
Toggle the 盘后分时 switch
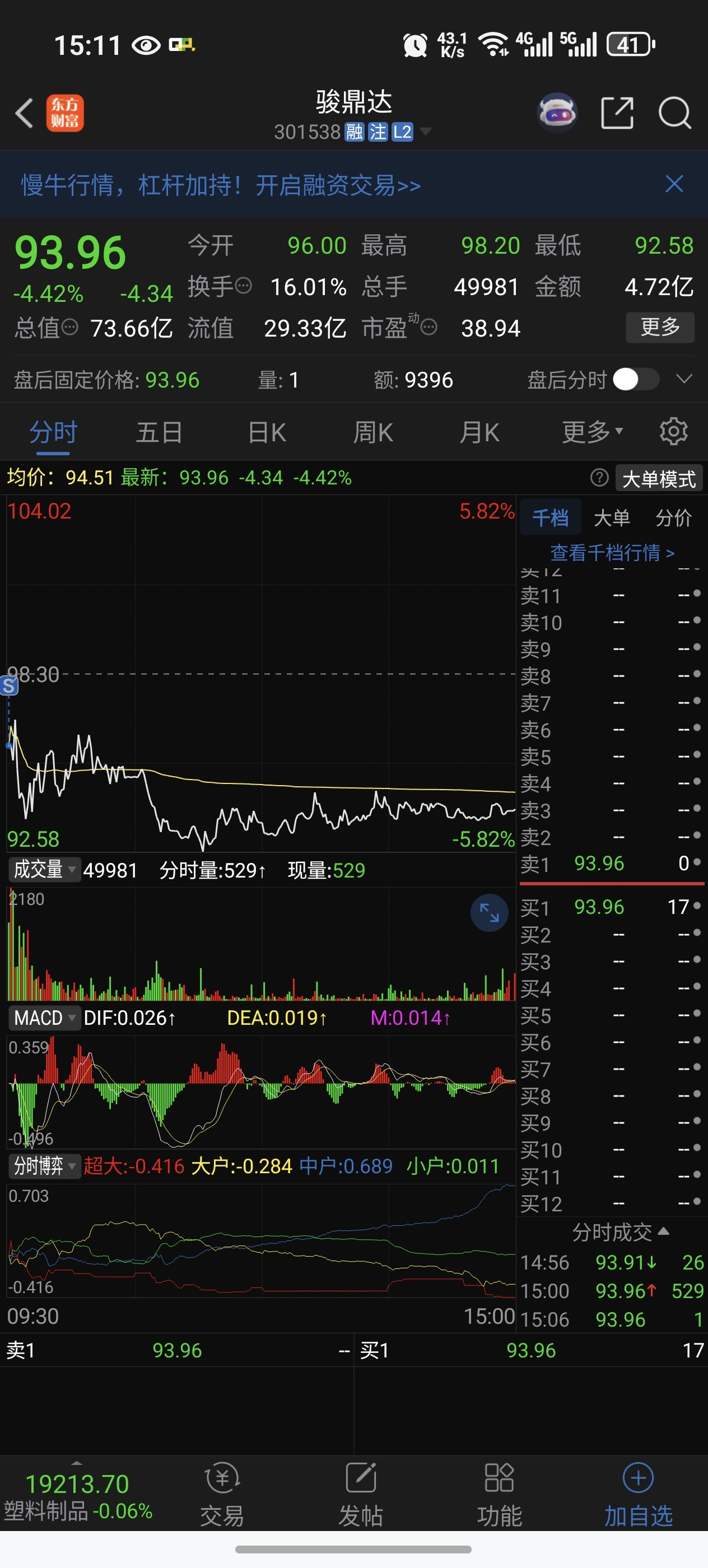[x=636, y=379]
